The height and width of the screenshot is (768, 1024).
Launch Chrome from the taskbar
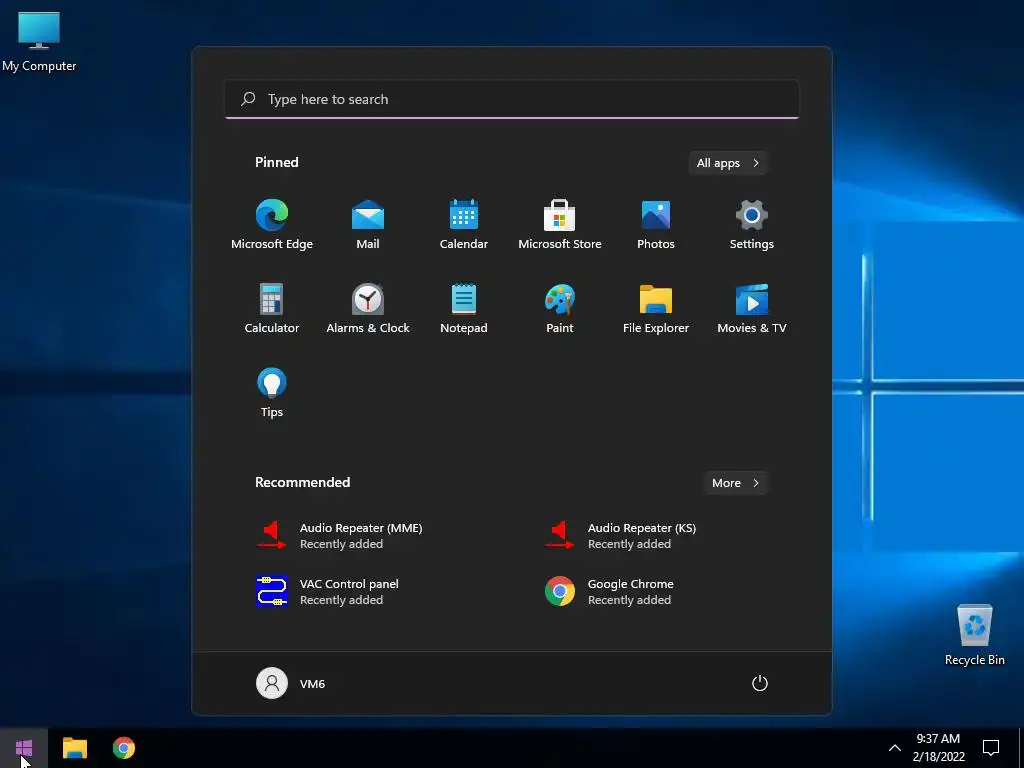pos(123,748)
